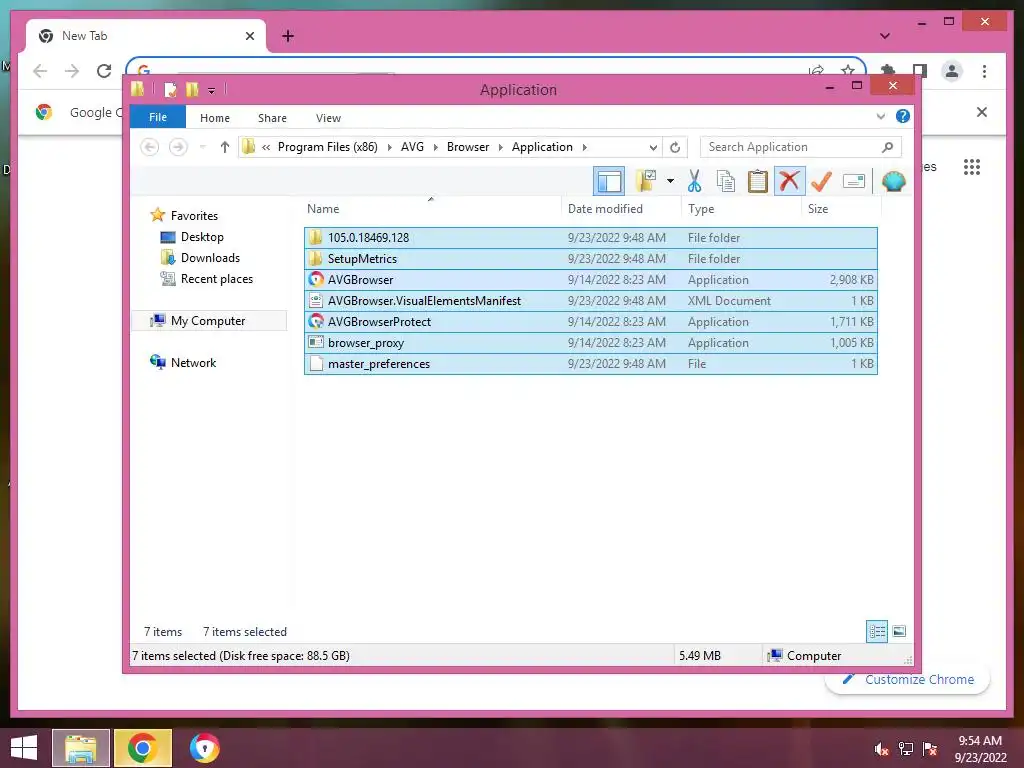This screenshot has width=1024, height=768.
Task: Open Customize Quick Access Toolbar dropdown
Action: (x=212, y=90)
